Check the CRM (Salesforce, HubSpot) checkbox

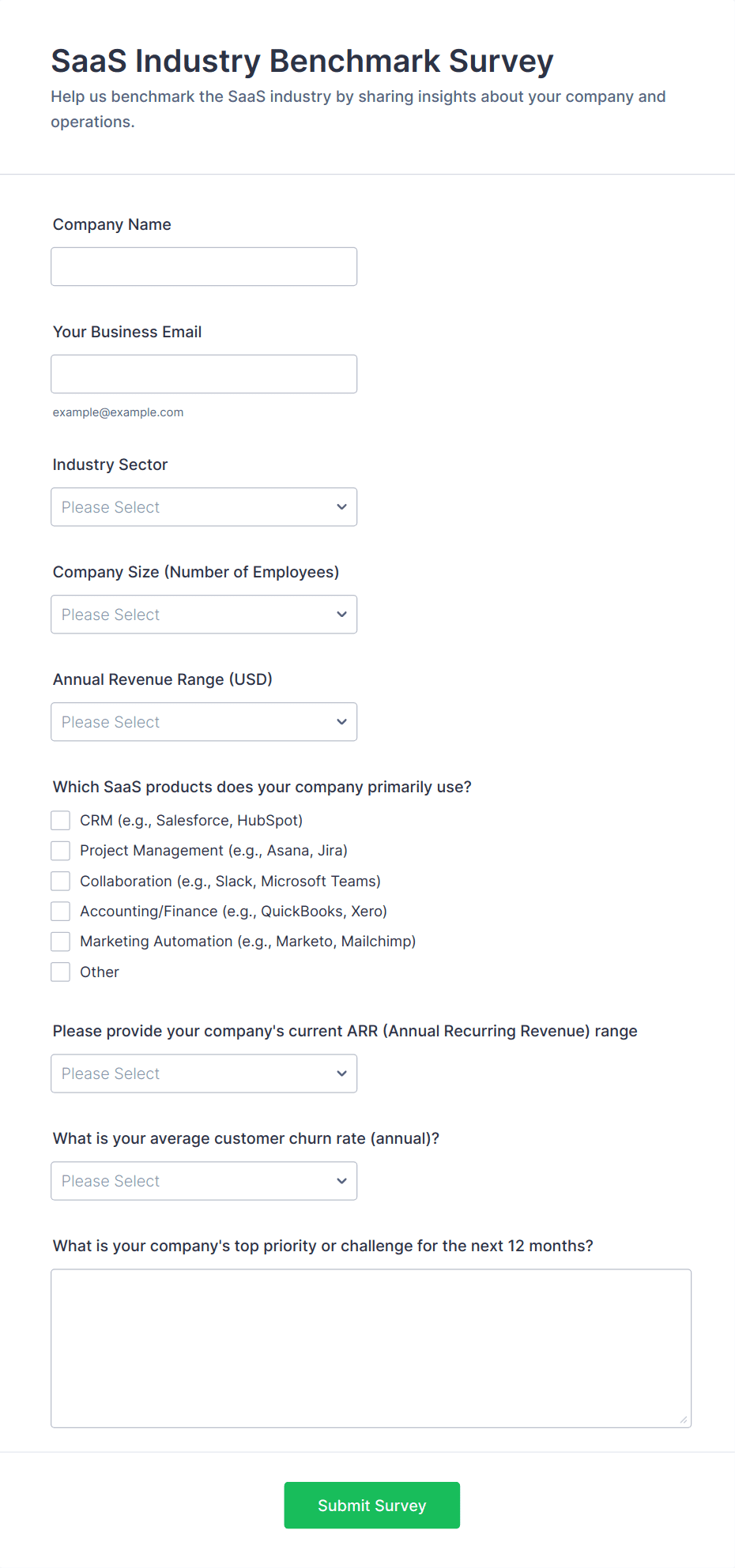click(61, 821)
